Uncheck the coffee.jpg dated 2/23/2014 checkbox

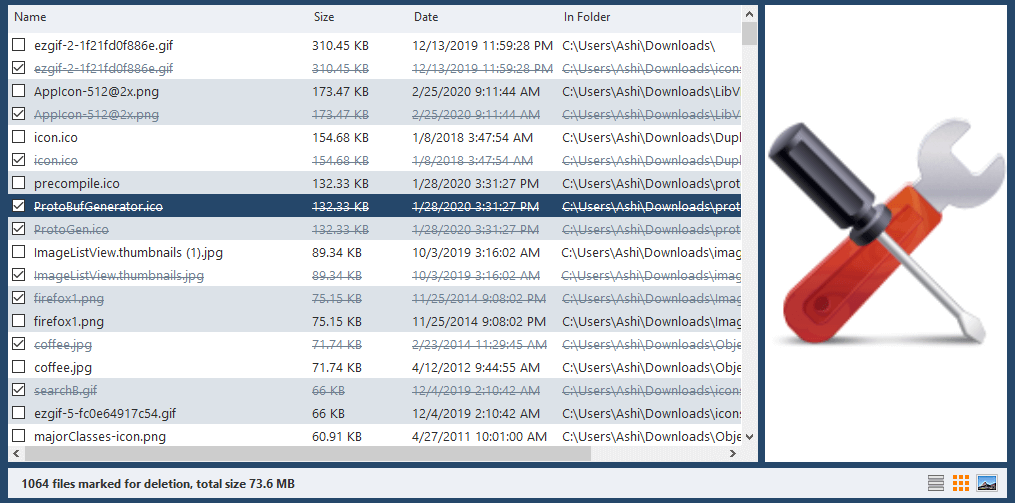[19, 344]
